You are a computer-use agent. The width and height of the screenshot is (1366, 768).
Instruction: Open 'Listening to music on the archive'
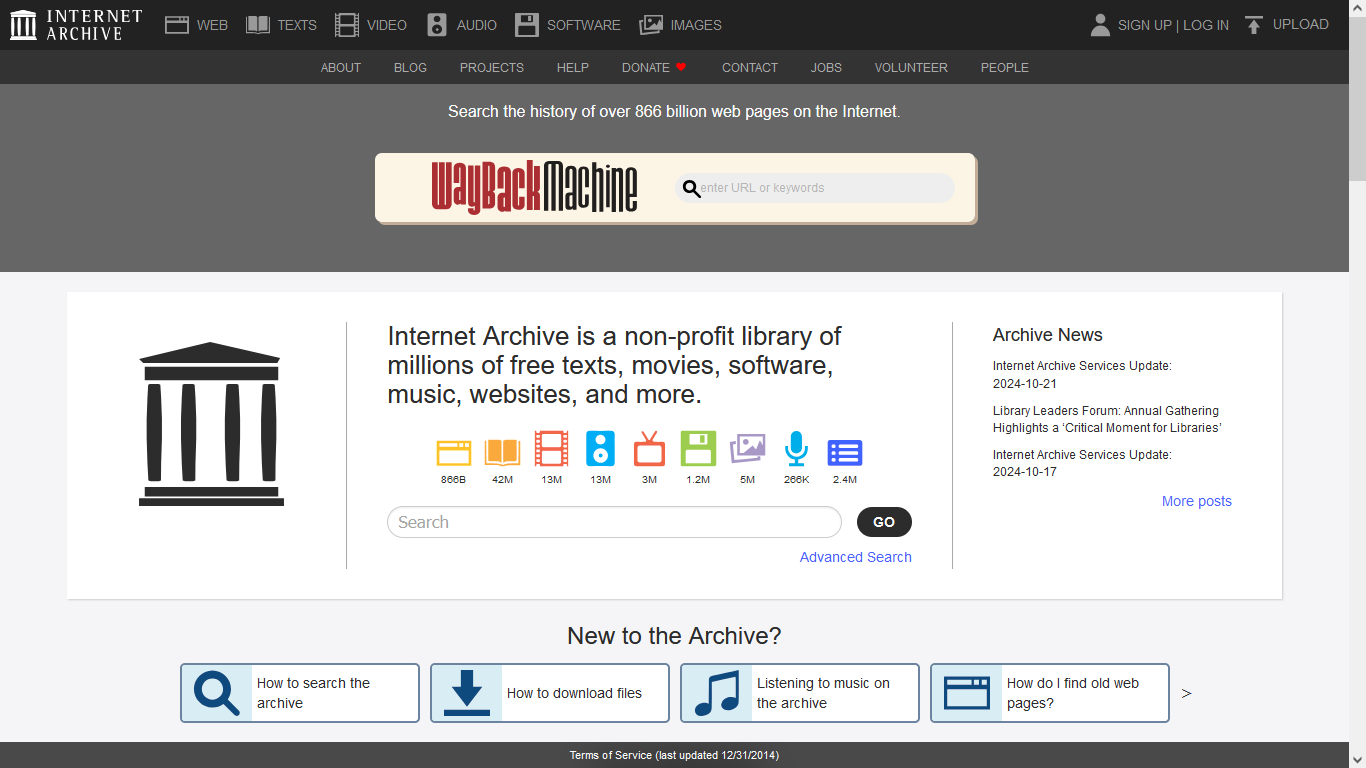823,693
